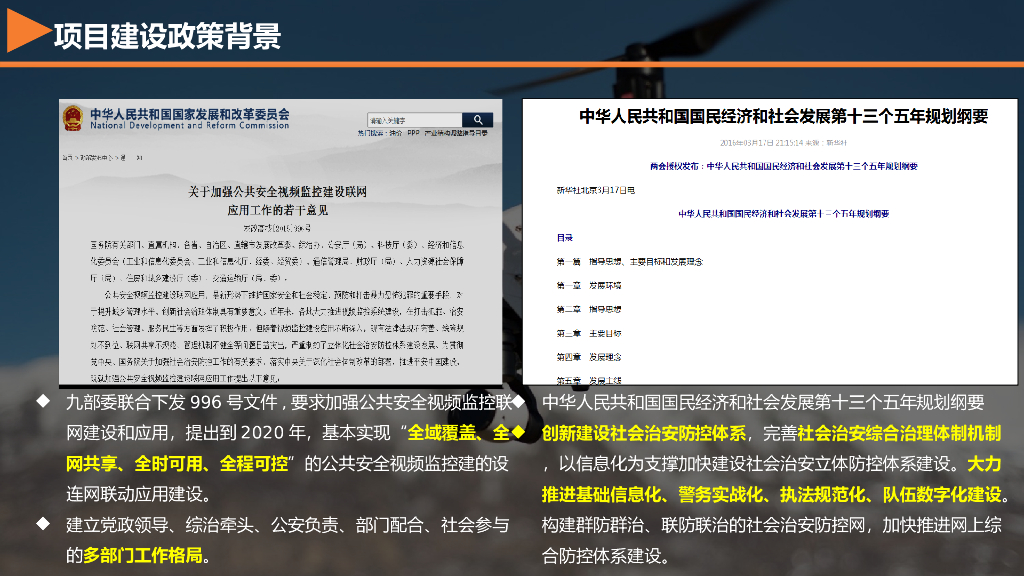Click the right column first bullet '中华人民共和国国民经济…纲要'
1024x576 pixels.
click(763, 402)
